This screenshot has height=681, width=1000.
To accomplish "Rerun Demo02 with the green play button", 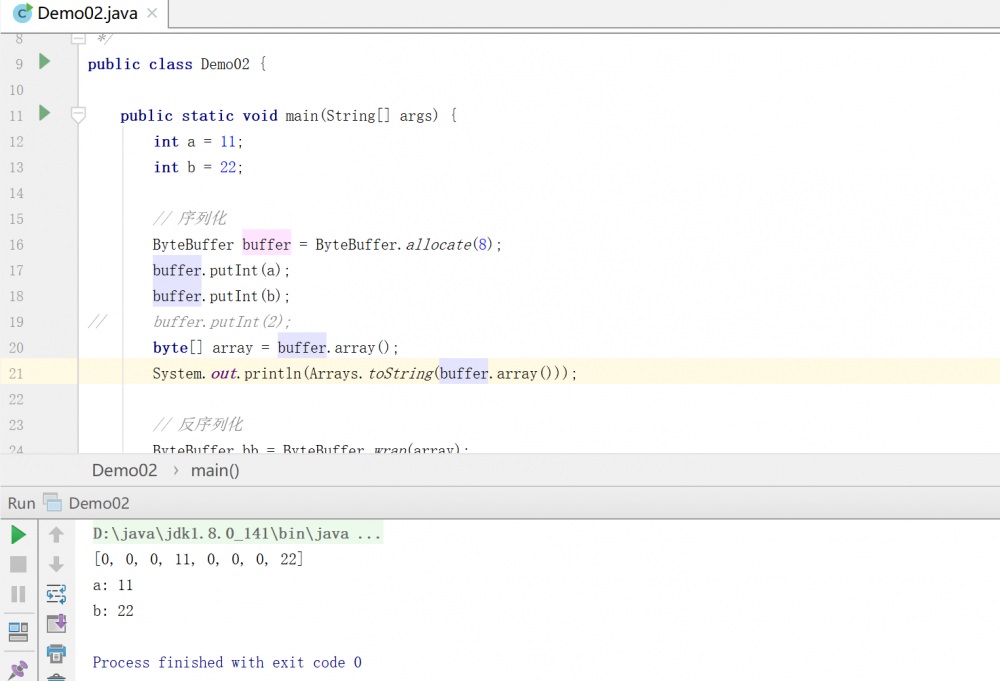I will coord(18,534).
